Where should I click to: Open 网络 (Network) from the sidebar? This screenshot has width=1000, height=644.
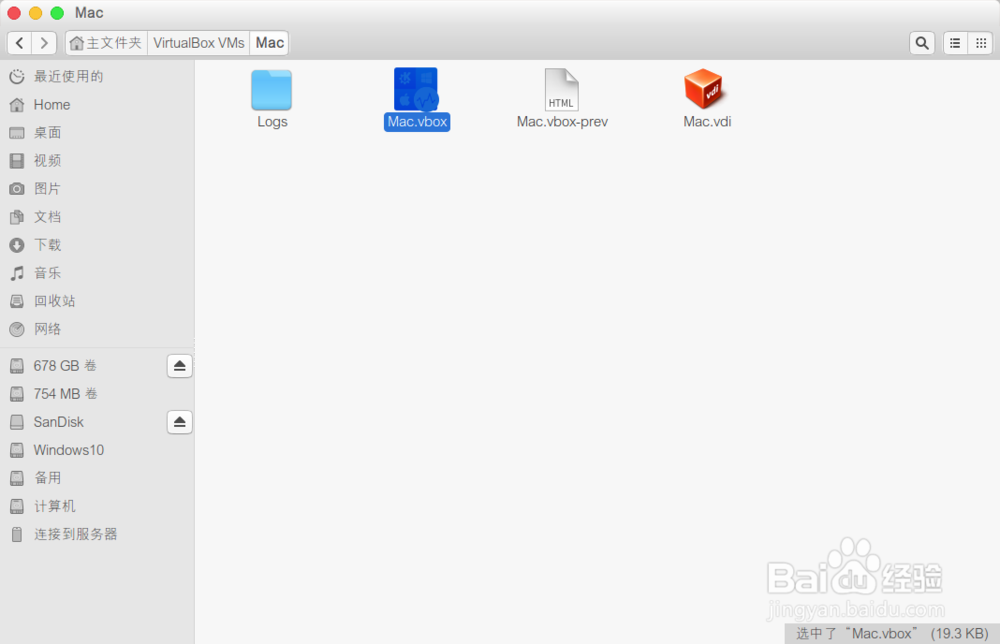47,329
